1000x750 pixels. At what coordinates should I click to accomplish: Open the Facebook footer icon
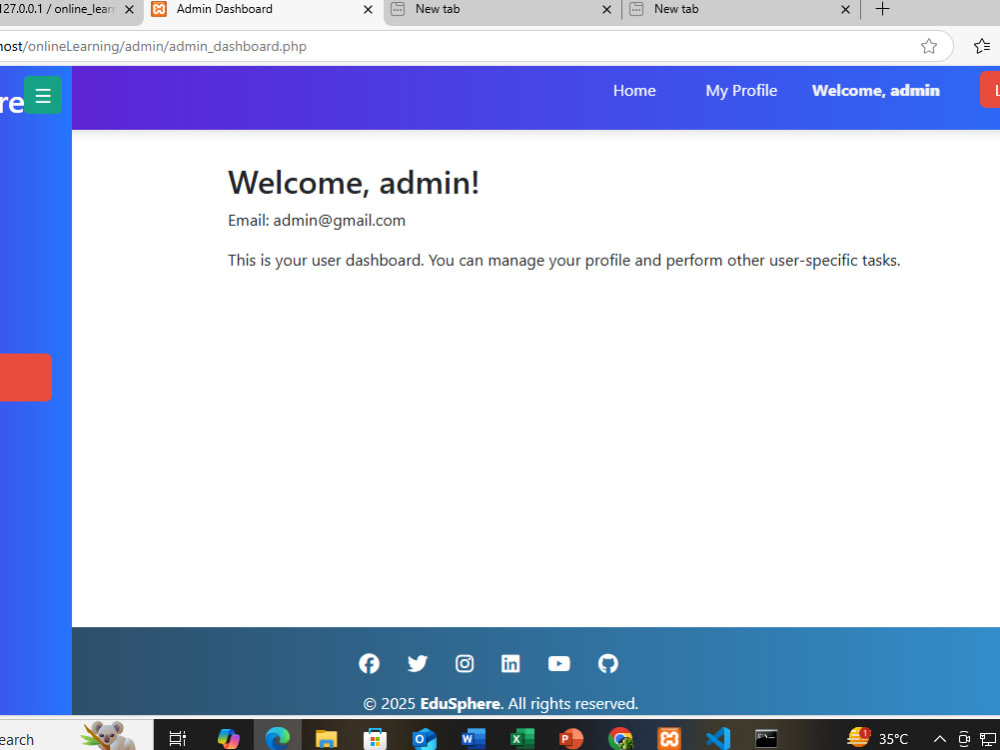tap(369, 664)
